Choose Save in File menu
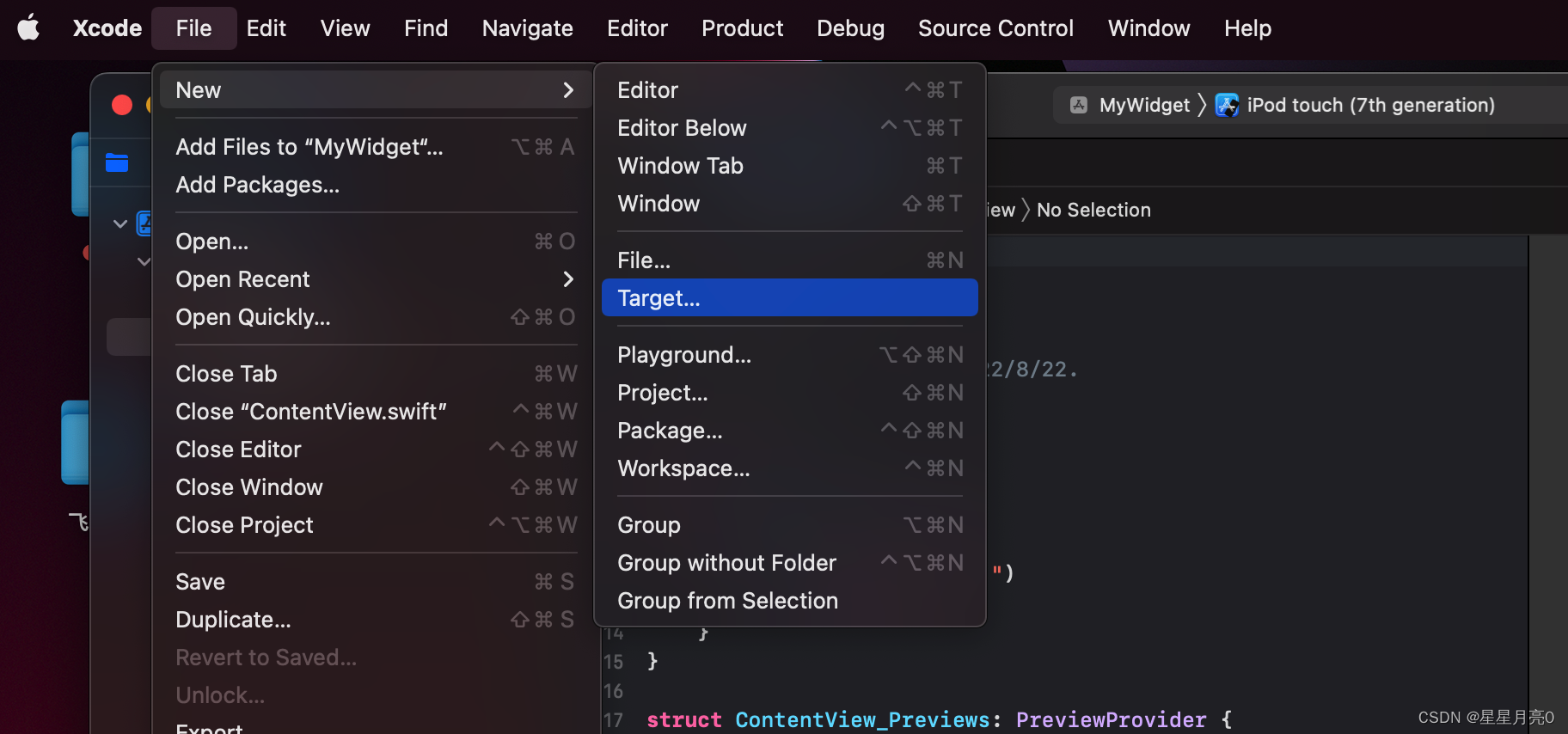1568x734 pixels. pos(376,582)
